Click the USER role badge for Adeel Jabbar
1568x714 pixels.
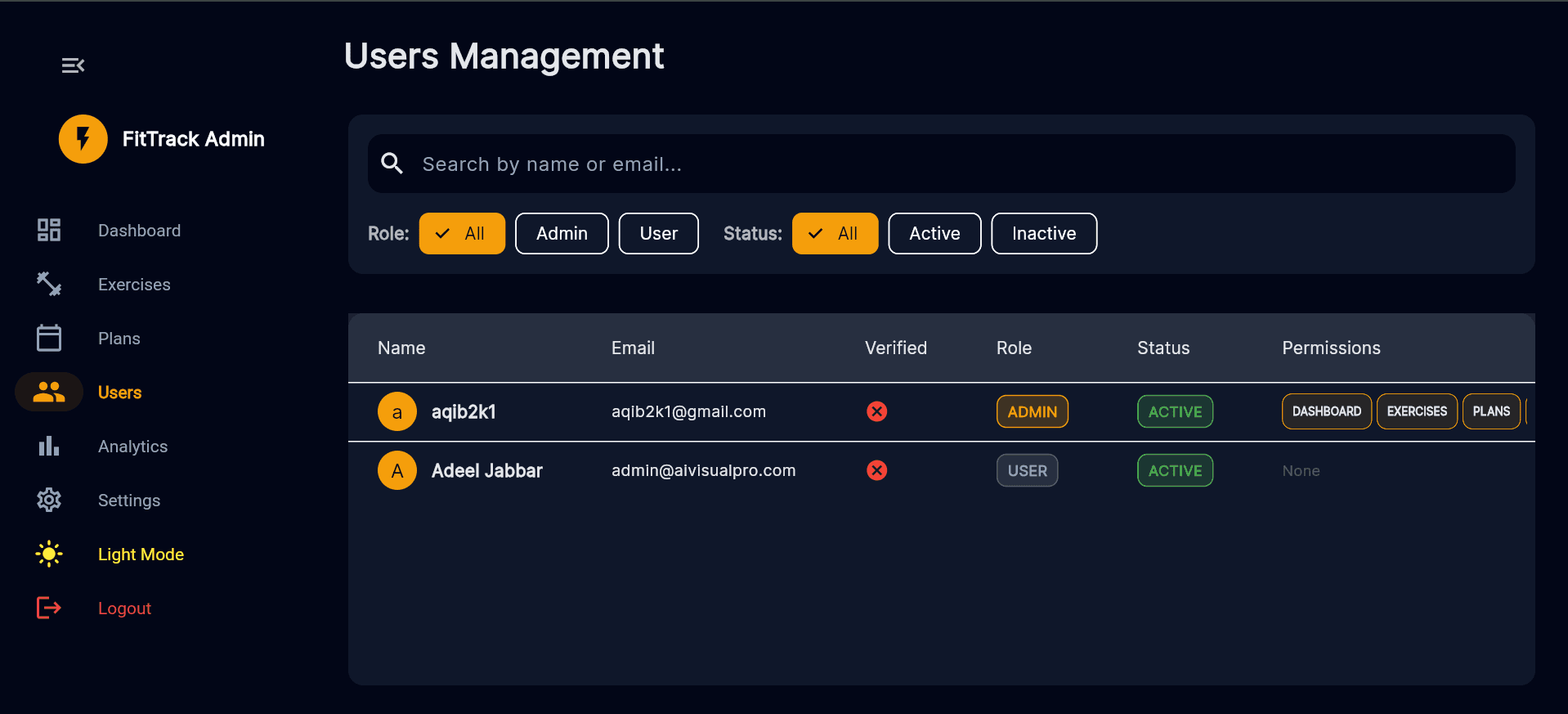(1027, 471)
